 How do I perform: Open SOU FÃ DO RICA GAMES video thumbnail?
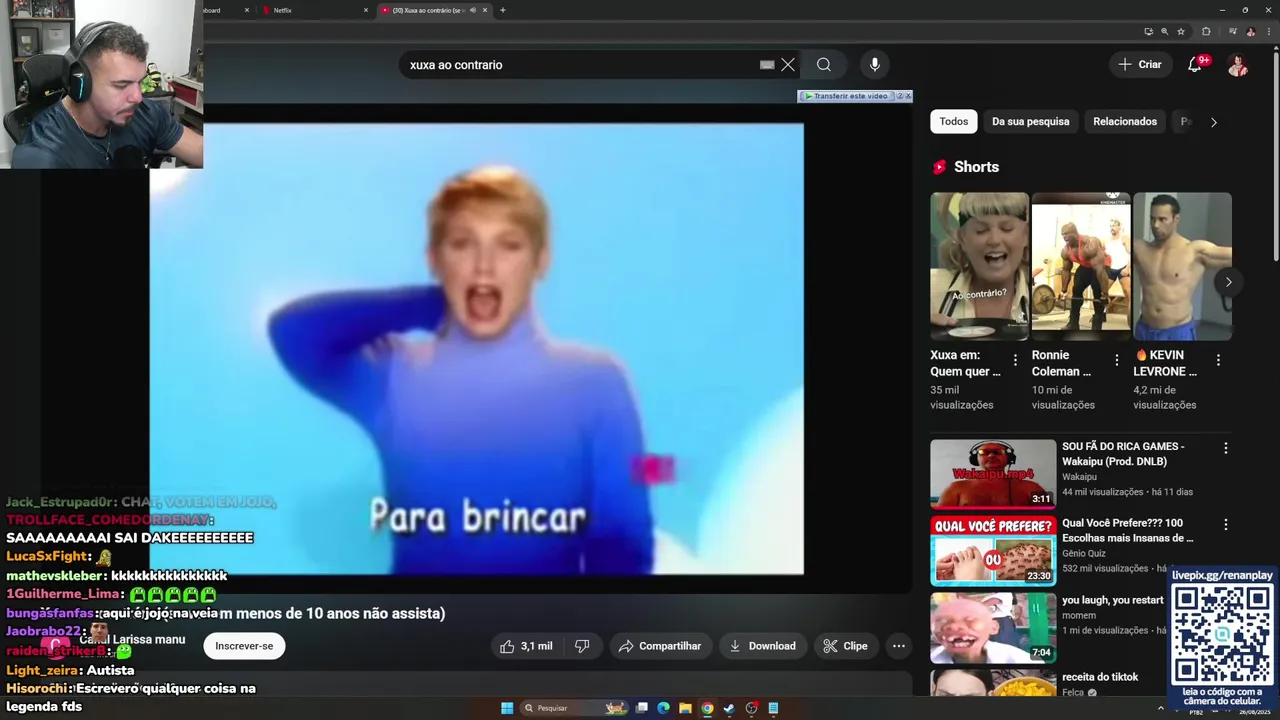click(993, 474)
